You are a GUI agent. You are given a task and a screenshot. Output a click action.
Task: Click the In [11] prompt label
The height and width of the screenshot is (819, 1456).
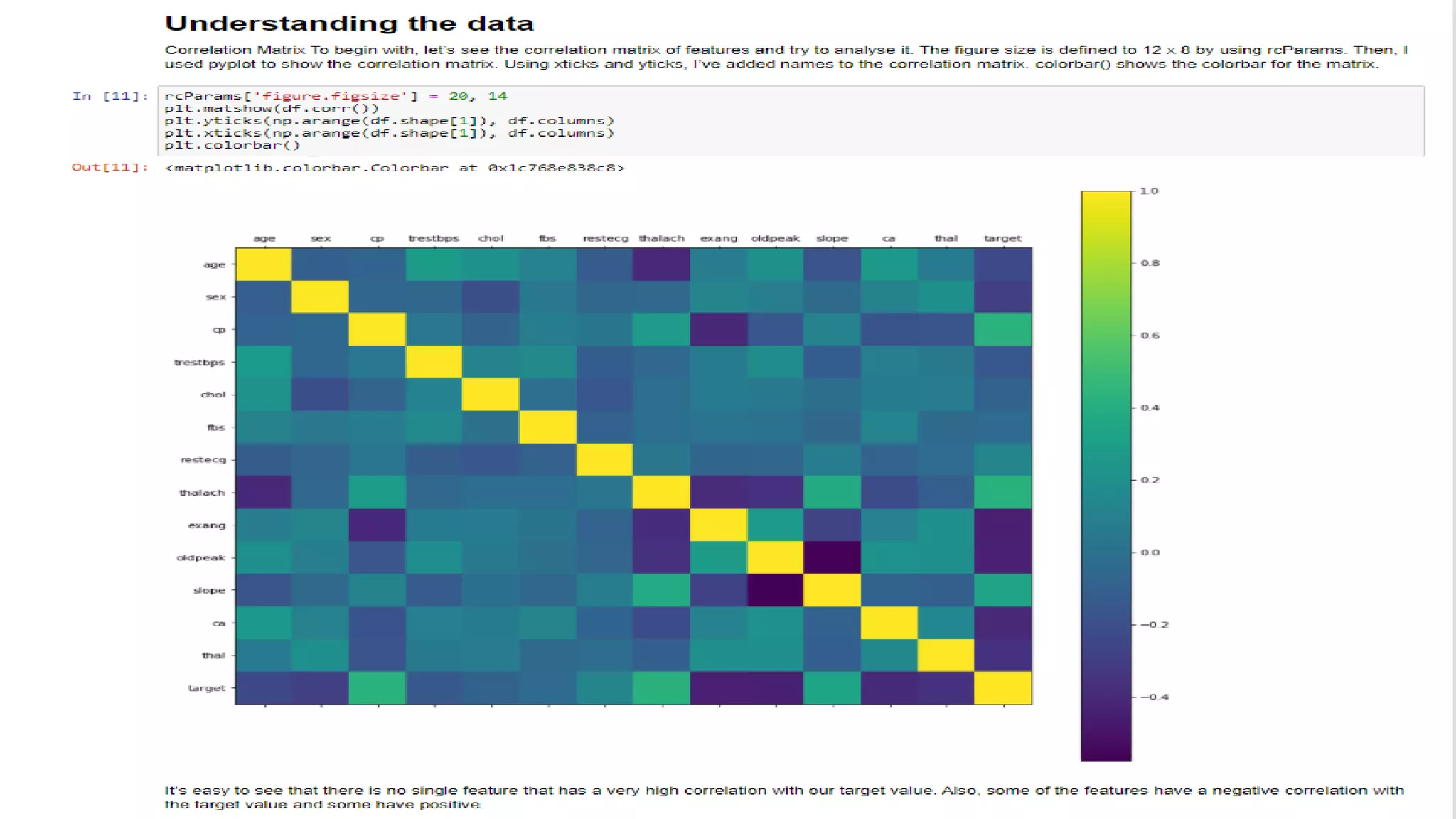pos(110,96)
